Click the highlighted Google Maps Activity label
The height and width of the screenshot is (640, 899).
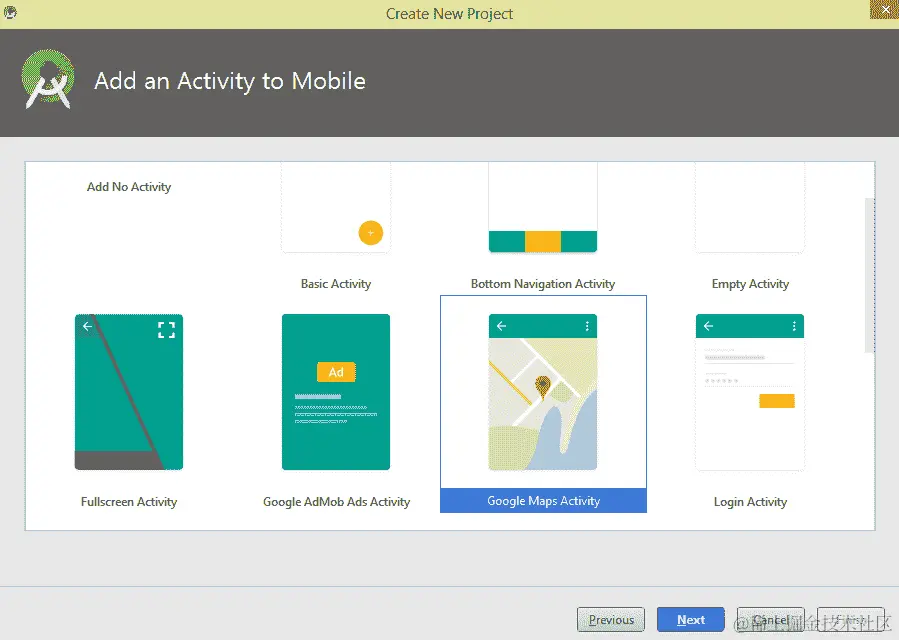(544, 501)
